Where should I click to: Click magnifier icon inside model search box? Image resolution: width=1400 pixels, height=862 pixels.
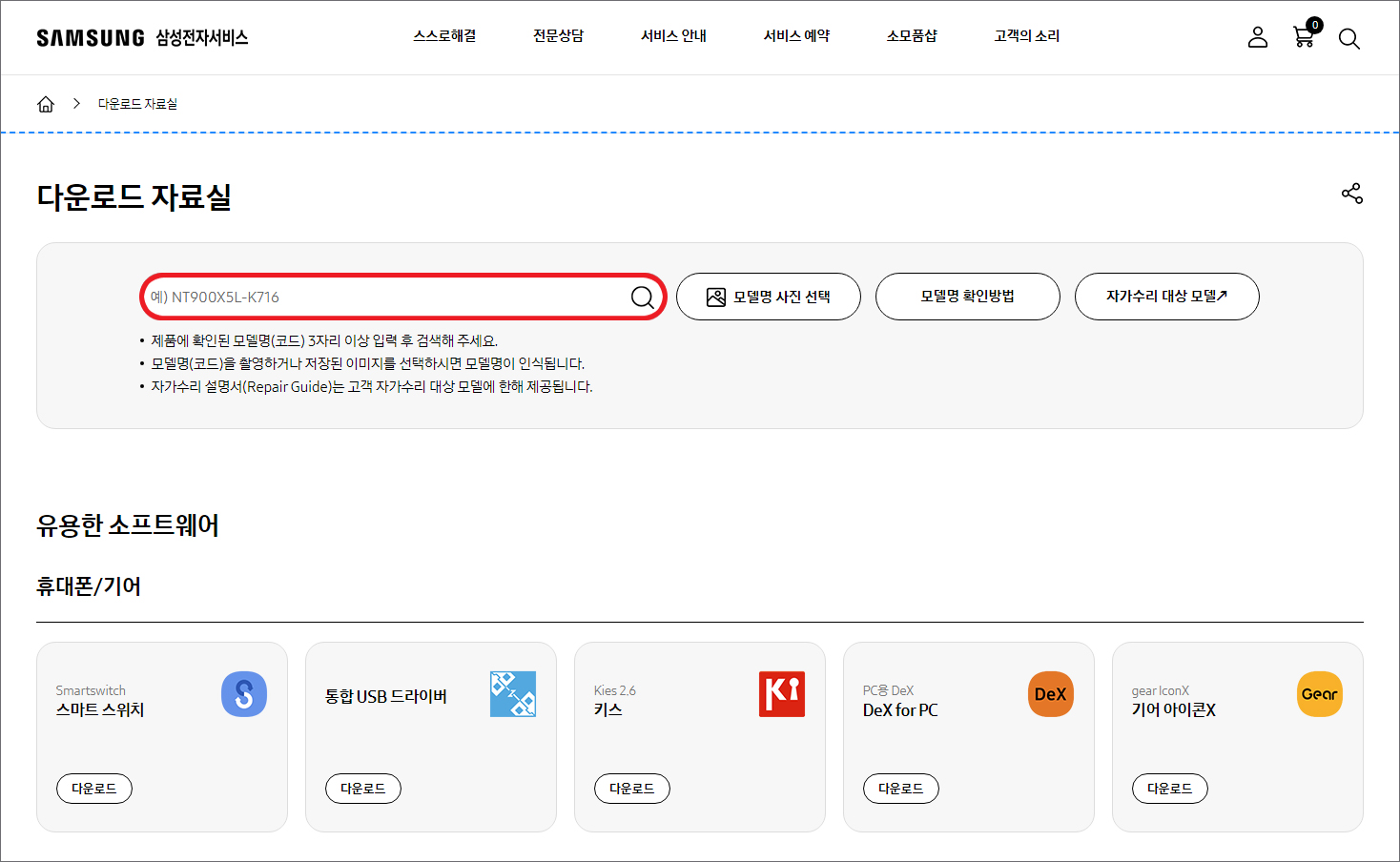tap(643, 297)
